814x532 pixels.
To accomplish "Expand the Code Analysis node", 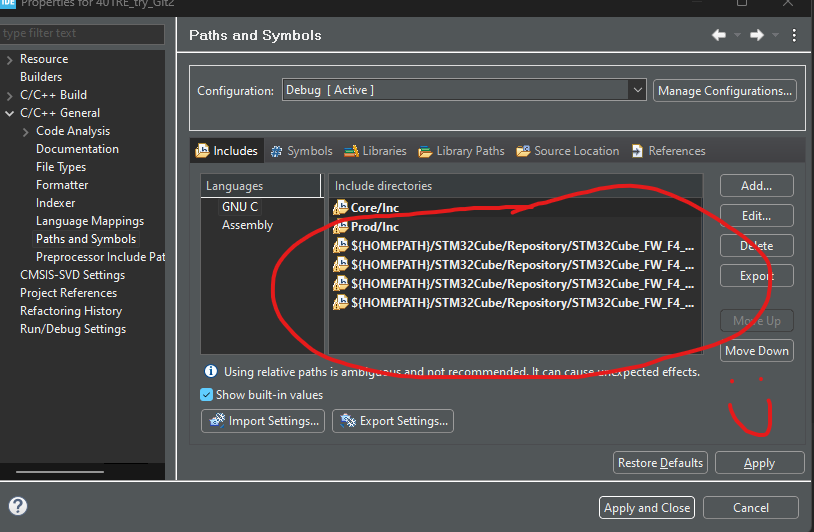I will 25,132.
